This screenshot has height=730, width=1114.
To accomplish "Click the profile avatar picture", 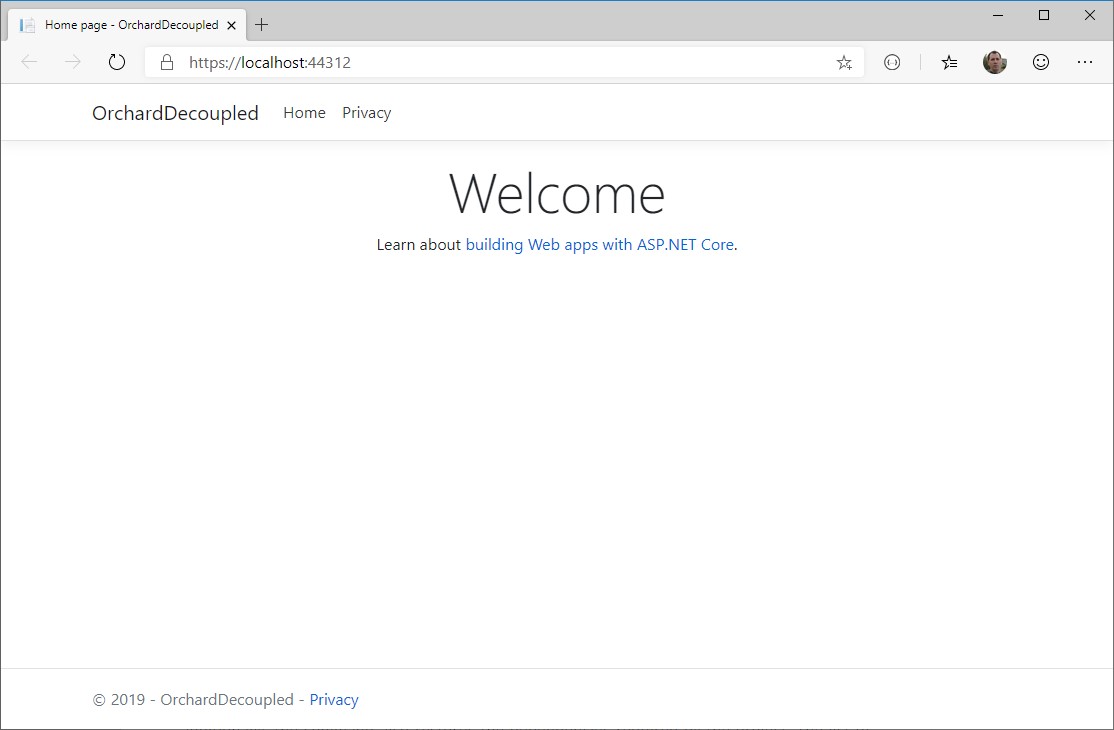I will click(x=994, y=62).
